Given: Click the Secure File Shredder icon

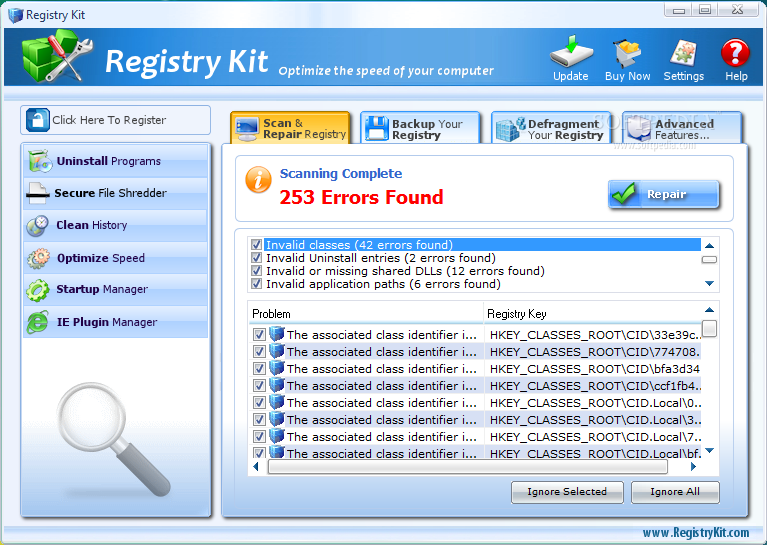Looking at the screenshot, I should 38,193.
